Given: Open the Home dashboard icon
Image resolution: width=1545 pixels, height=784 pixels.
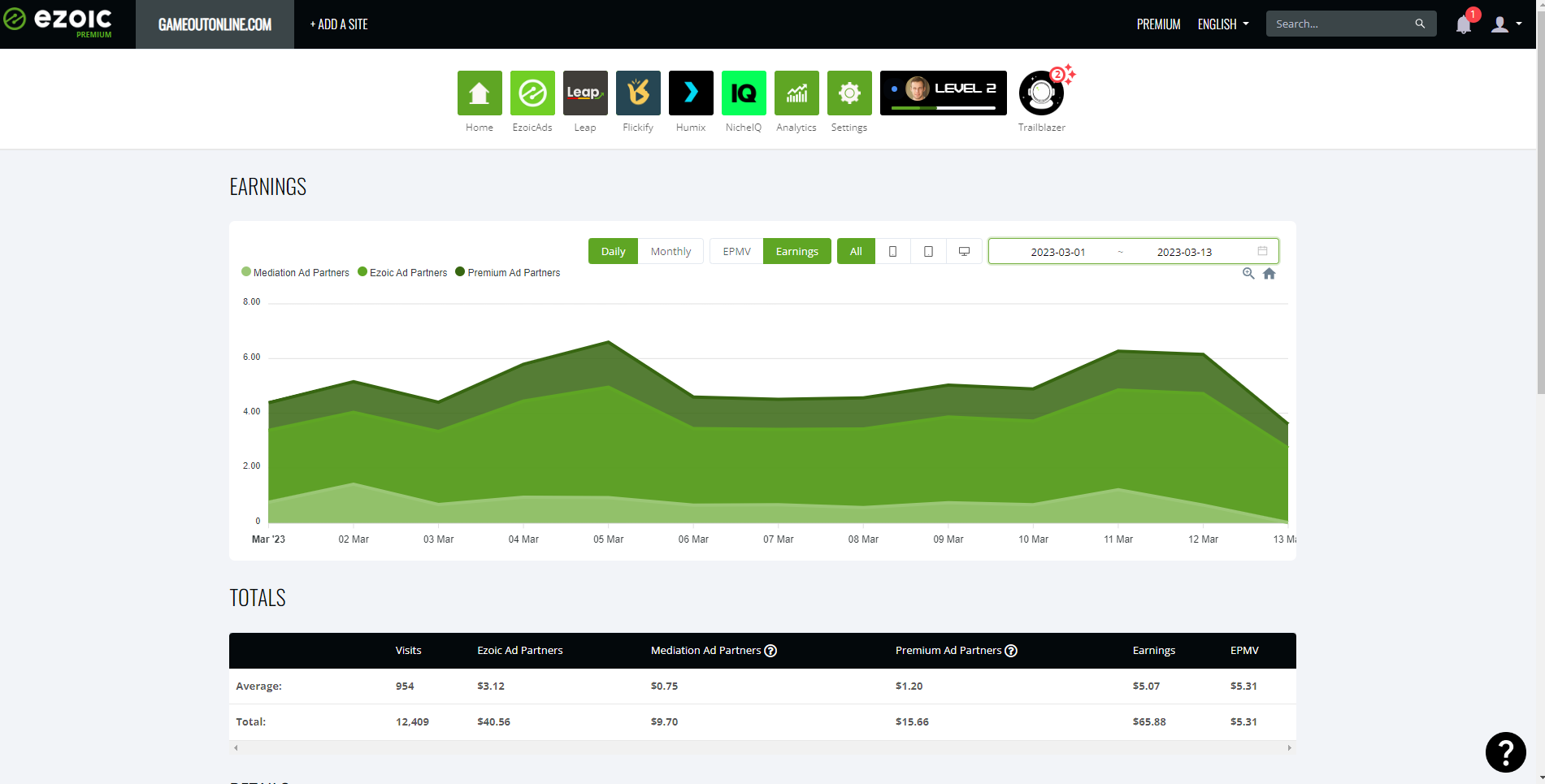Looking at the screenshot, I should [480, 93].
